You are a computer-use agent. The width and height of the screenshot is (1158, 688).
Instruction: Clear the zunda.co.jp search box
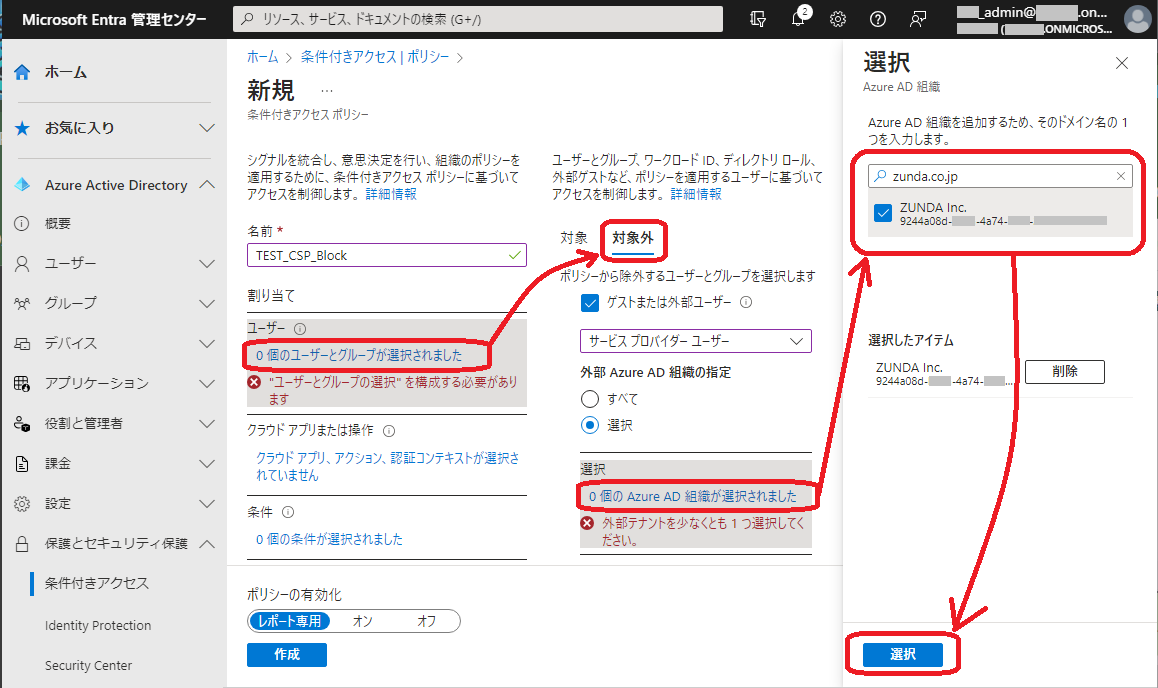tap(1121, 176)
